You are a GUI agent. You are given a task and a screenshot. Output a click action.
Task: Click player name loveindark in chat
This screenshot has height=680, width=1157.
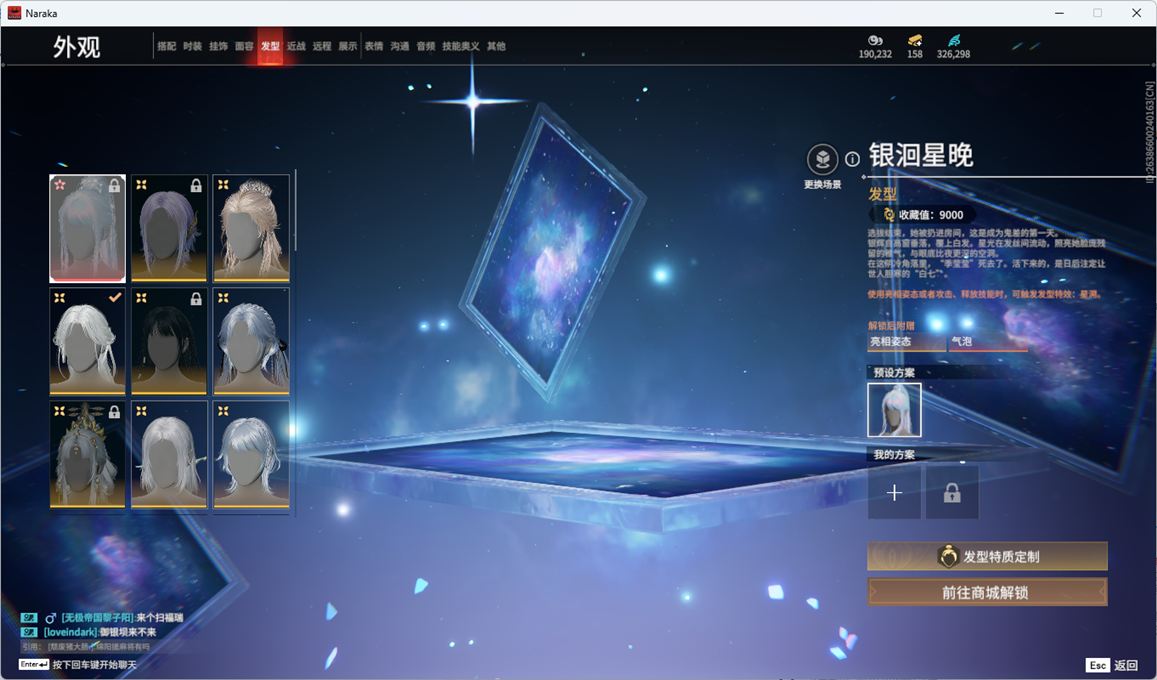pyautogui.click(x=71, y=632)
